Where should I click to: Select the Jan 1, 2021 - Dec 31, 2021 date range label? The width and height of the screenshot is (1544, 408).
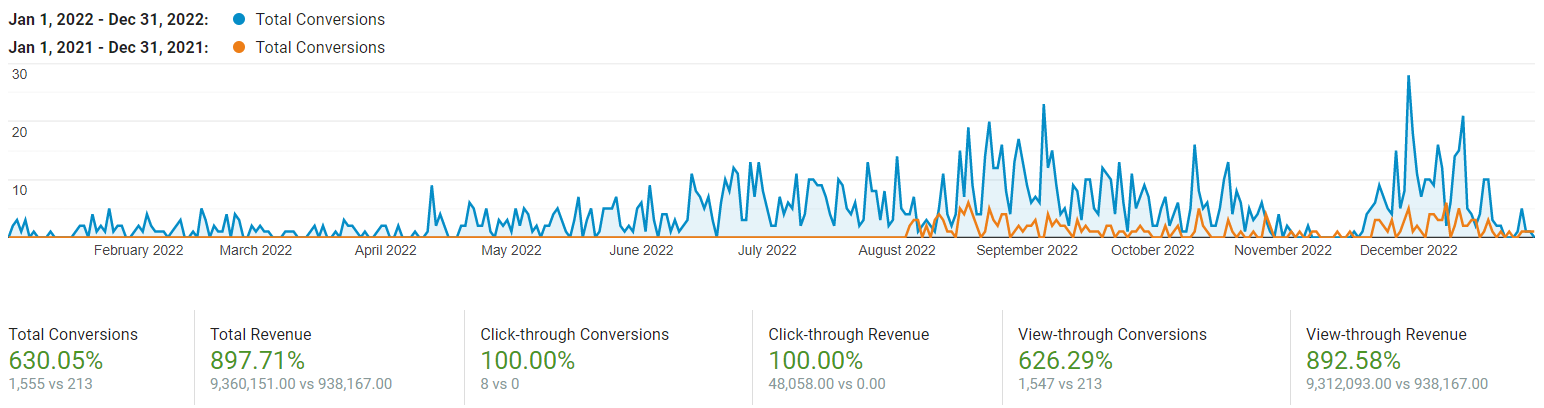pos(108,47)
